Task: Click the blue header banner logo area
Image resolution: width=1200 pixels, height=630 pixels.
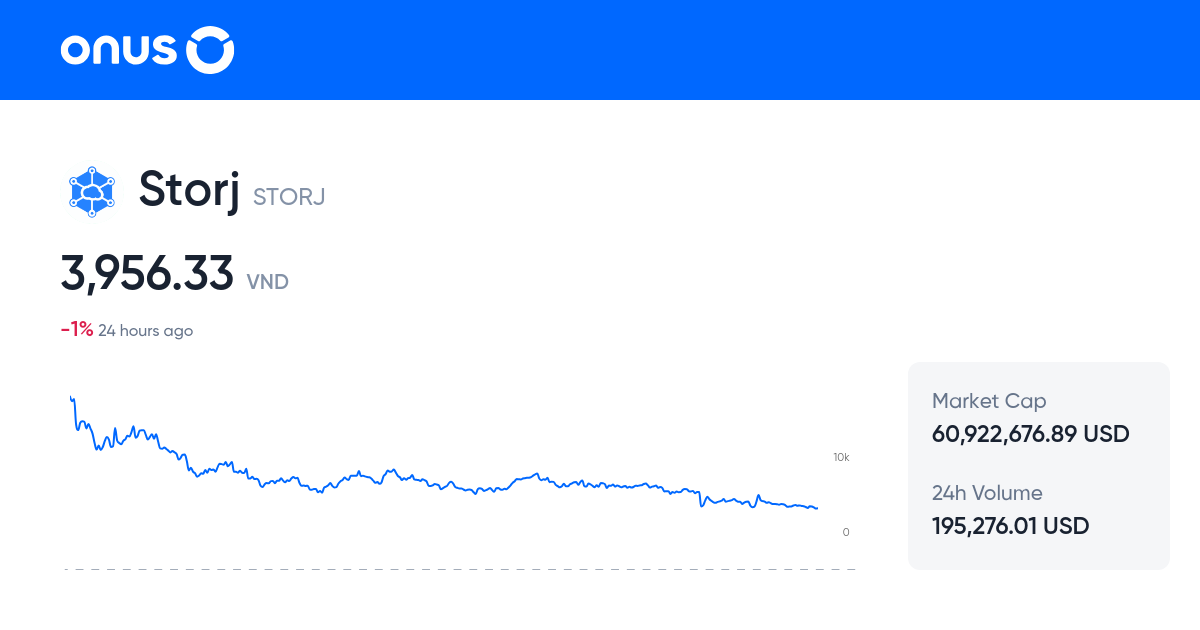Action: coord(147,49)
